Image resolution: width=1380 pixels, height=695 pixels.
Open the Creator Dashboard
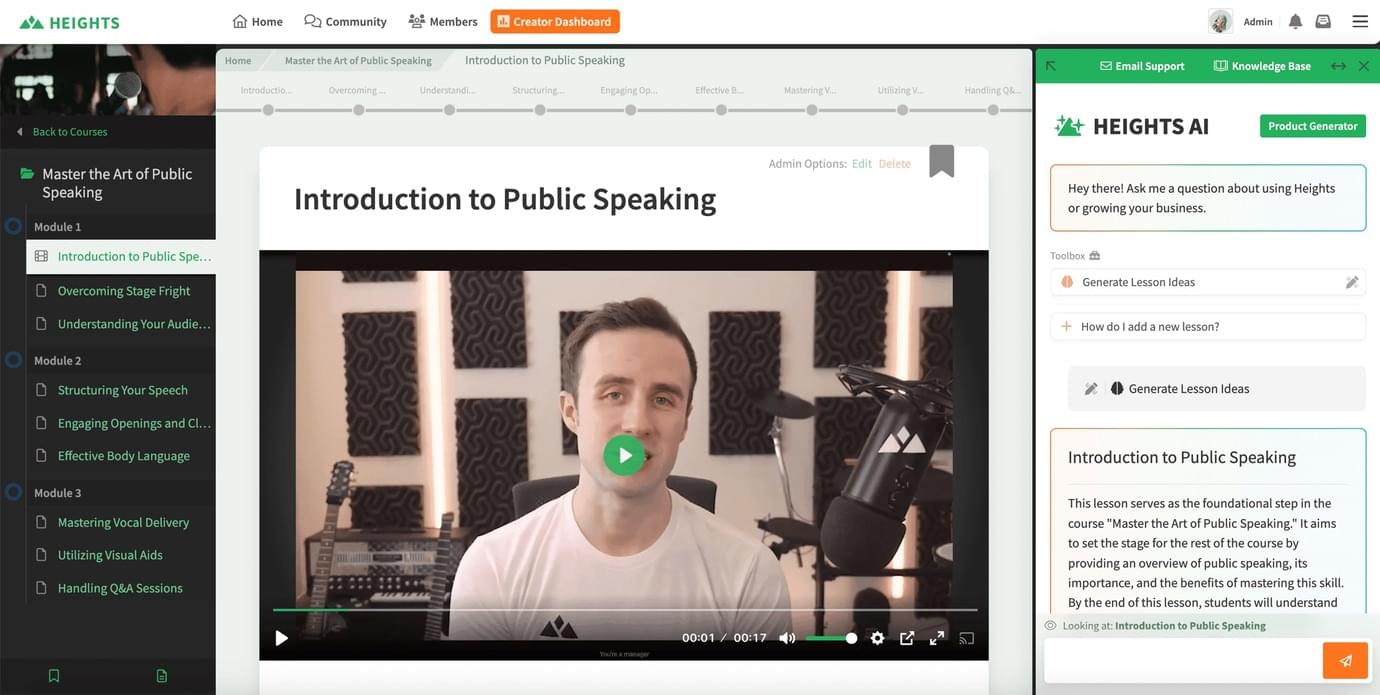555,21
